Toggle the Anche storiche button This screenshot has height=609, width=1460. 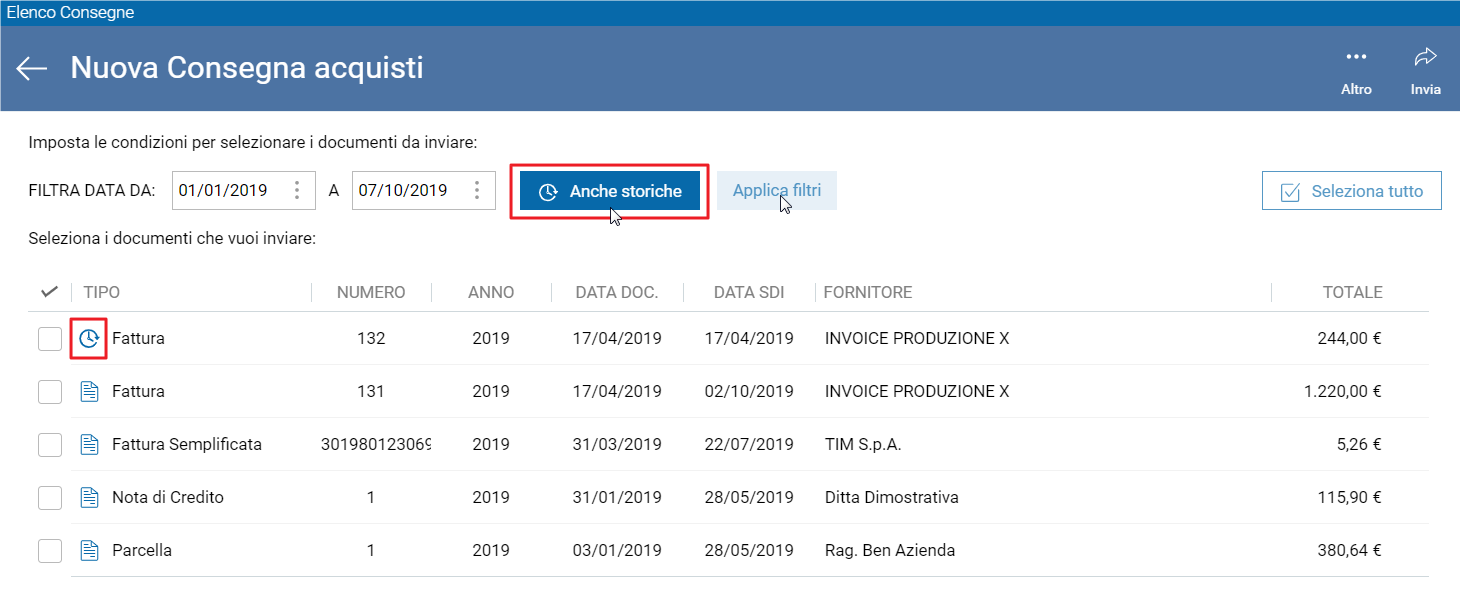pos(610,191)
